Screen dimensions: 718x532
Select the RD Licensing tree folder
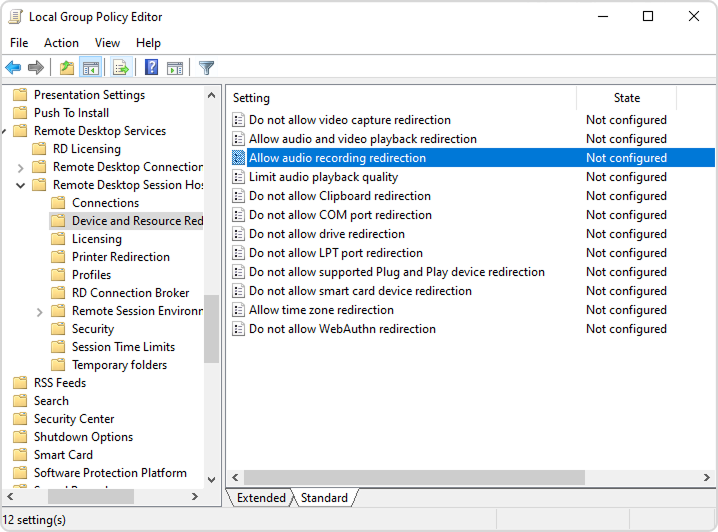[87, 149]
